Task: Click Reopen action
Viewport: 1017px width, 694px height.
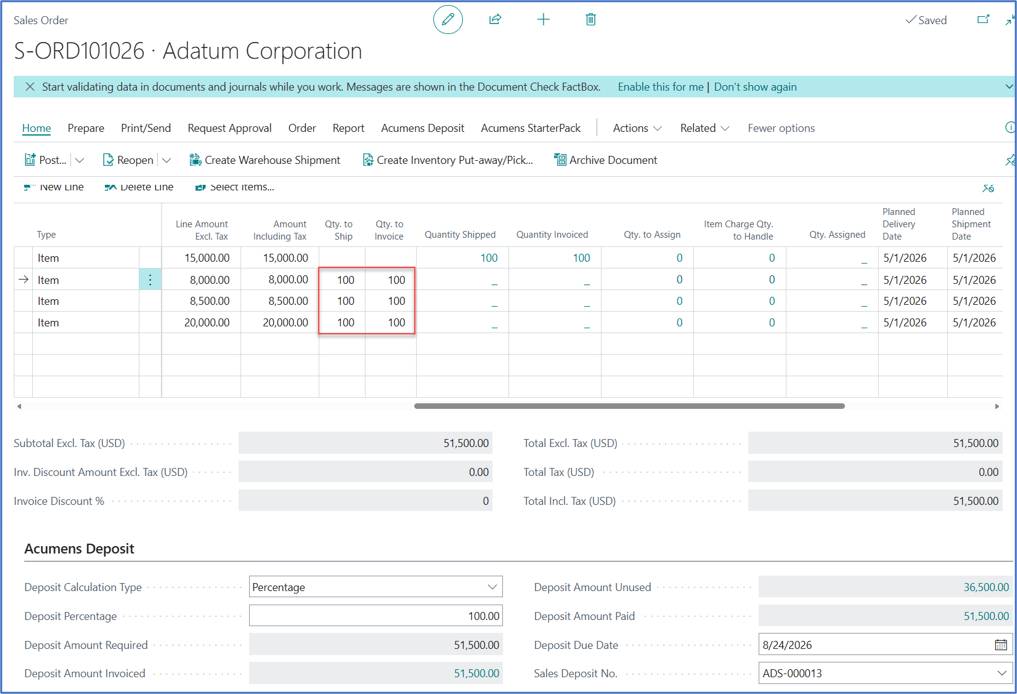Action: coord(128,160)
